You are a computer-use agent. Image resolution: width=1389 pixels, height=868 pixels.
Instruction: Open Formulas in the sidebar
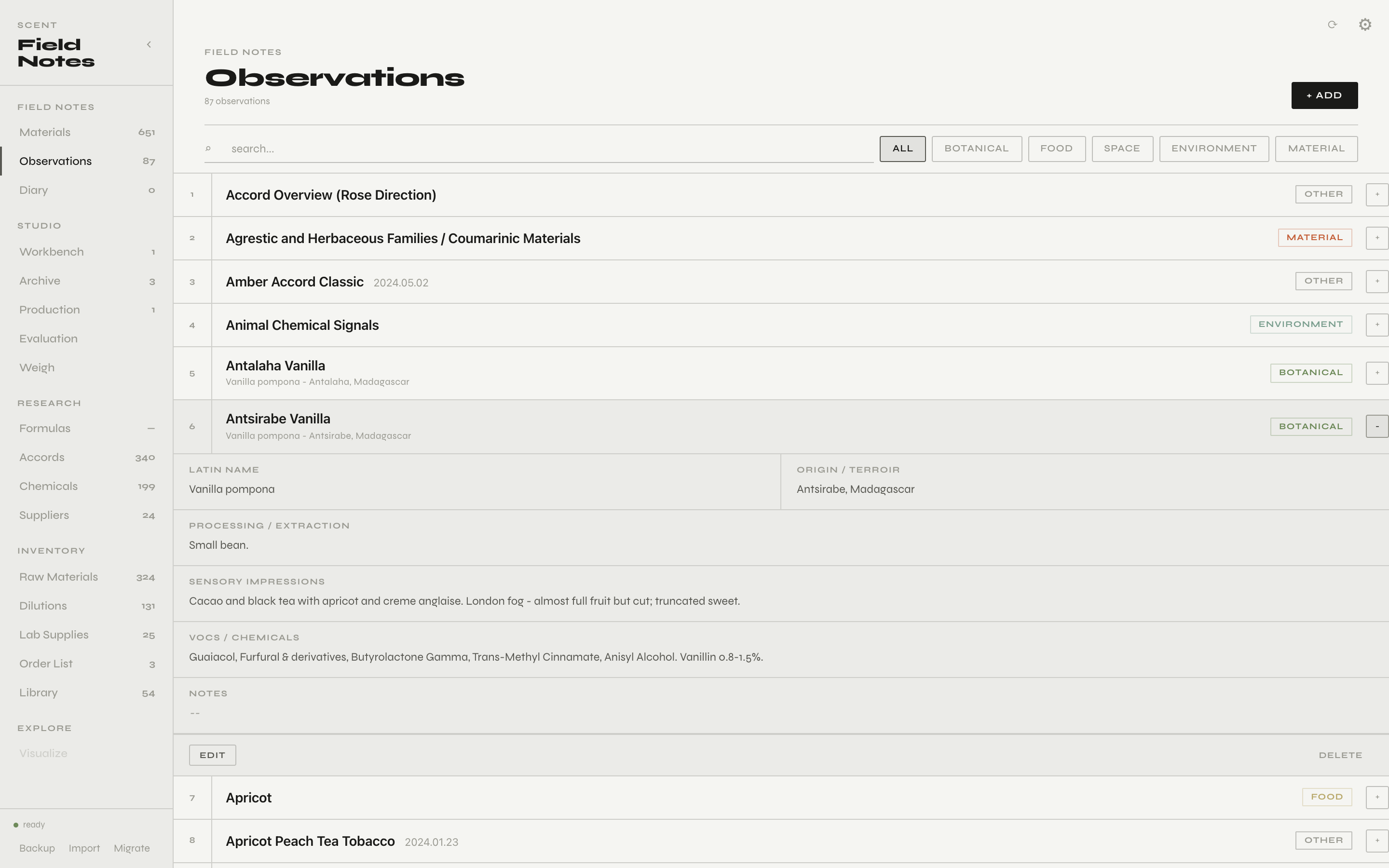point(87,428)
